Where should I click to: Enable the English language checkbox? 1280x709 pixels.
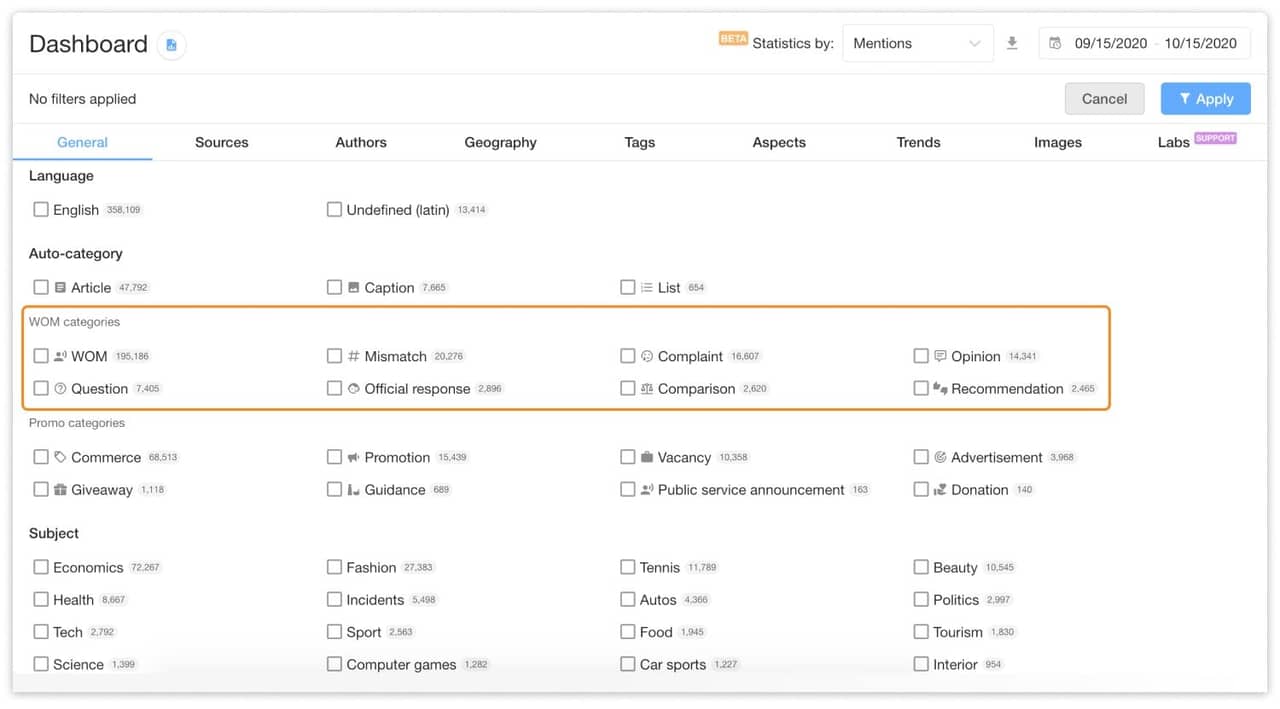(40, 209)
